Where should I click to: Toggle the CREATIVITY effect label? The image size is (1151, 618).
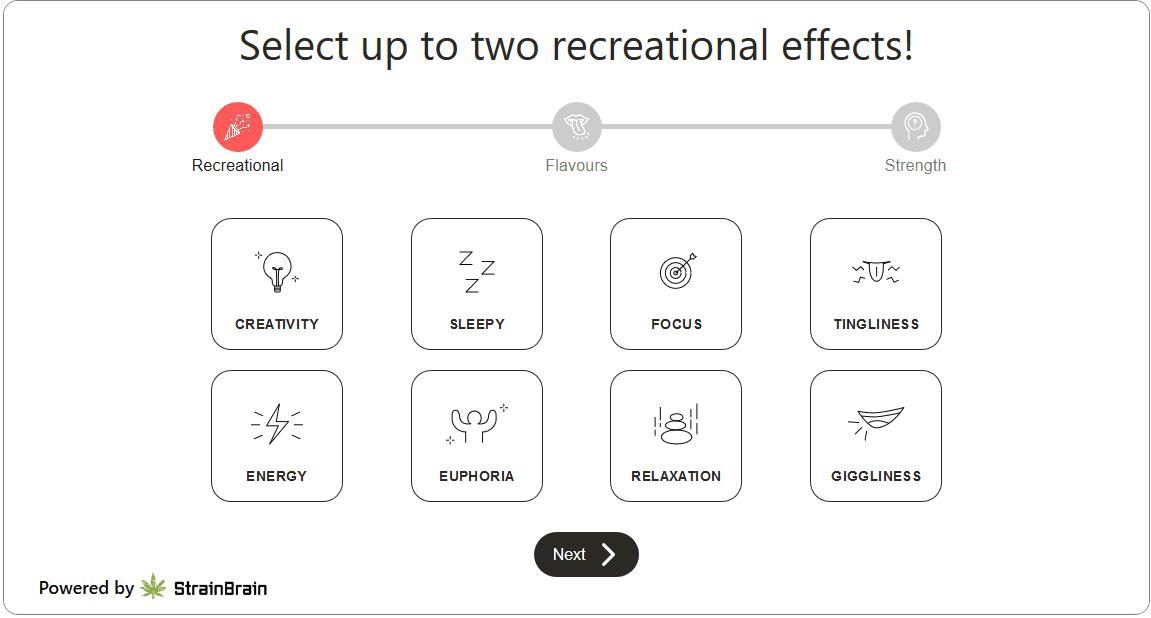point(277,324)
